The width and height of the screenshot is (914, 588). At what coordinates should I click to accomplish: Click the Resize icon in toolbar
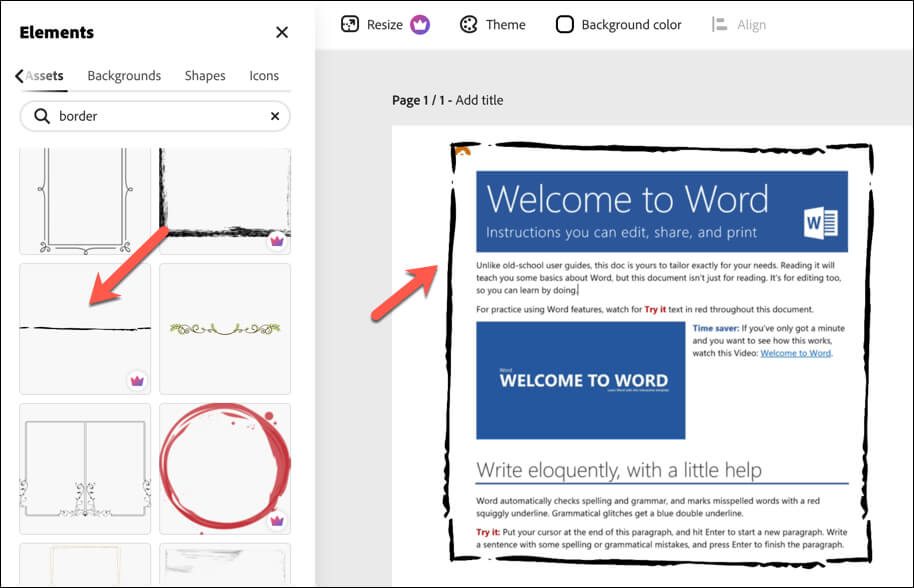pyautogui.click(x=350, y=24)
